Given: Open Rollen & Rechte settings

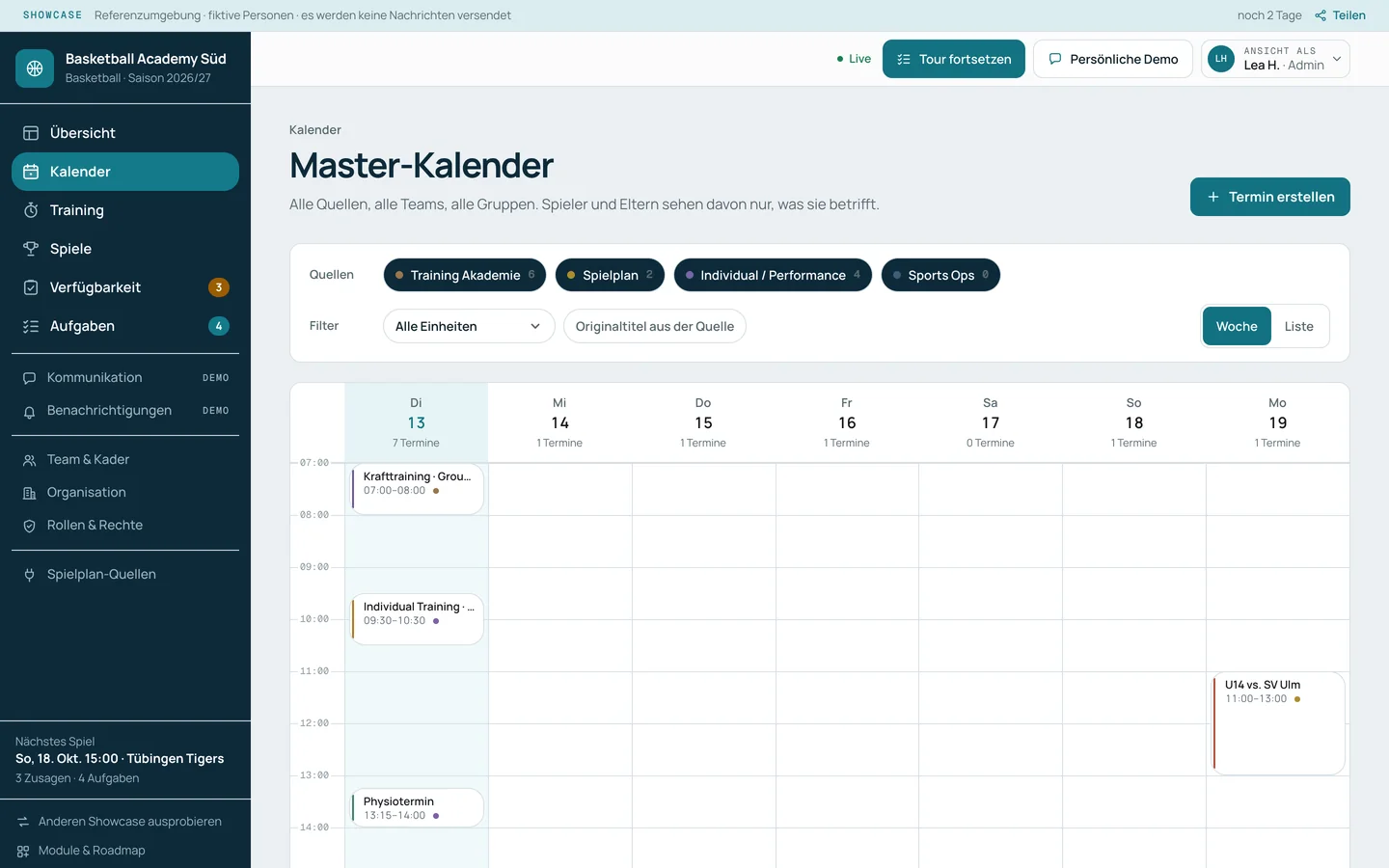Looking at the screenshot, I should 125,526.
